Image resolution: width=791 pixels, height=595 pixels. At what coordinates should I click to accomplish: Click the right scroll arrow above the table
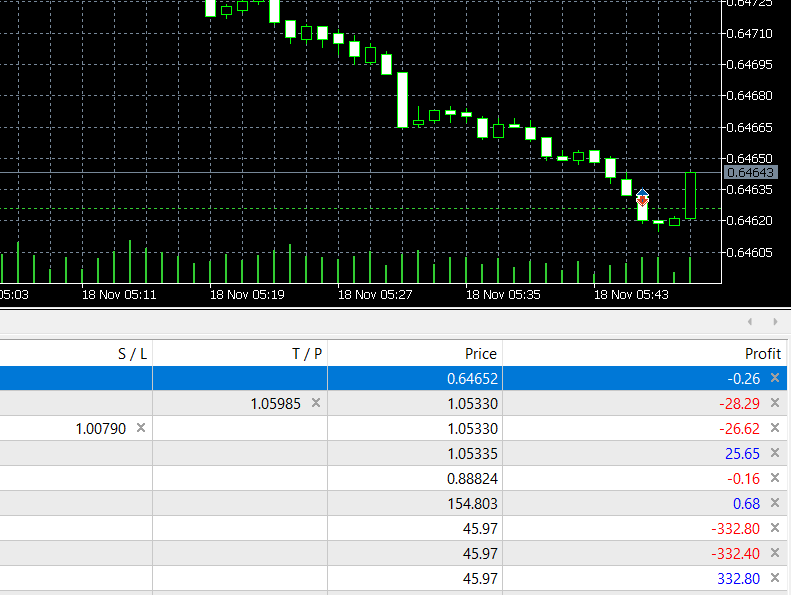pos(775,321)
